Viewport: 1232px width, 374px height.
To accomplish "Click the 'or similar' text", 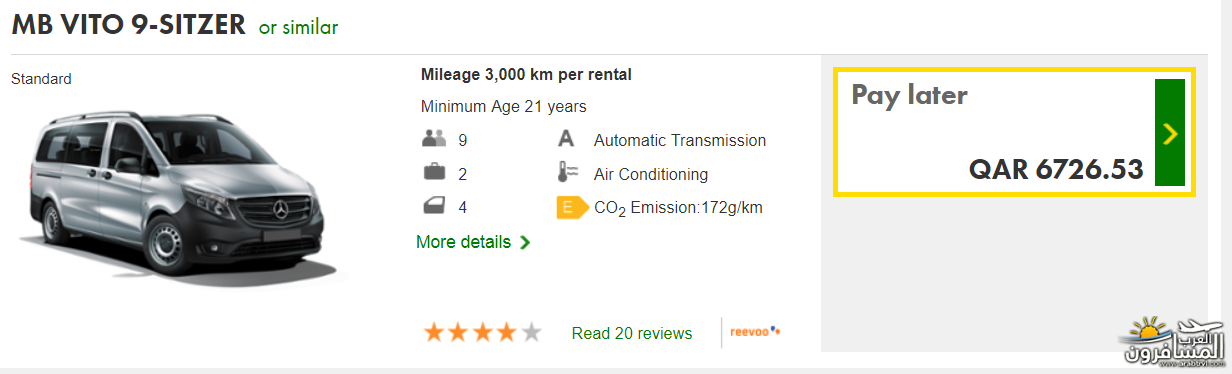I will tap(299, 27).
